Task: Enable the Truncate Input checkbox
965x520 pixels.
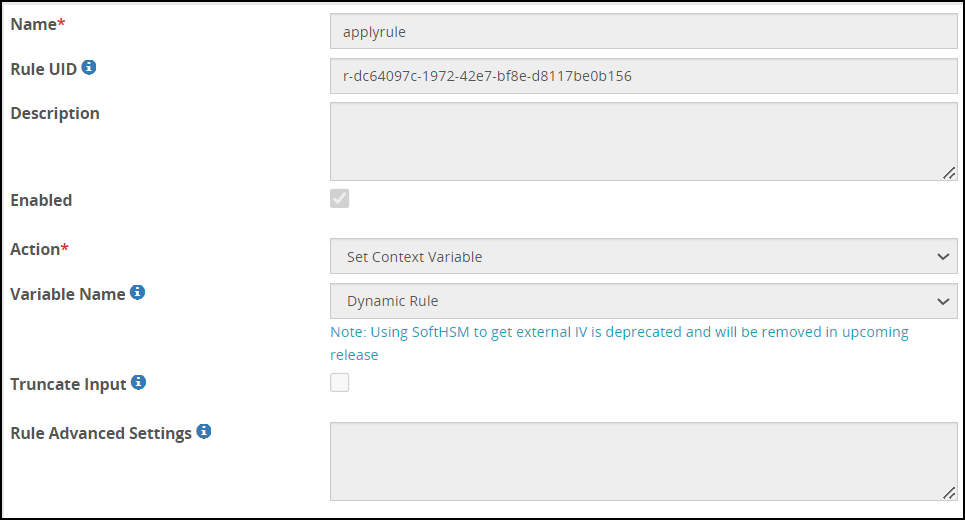Action: coord(340,382)
